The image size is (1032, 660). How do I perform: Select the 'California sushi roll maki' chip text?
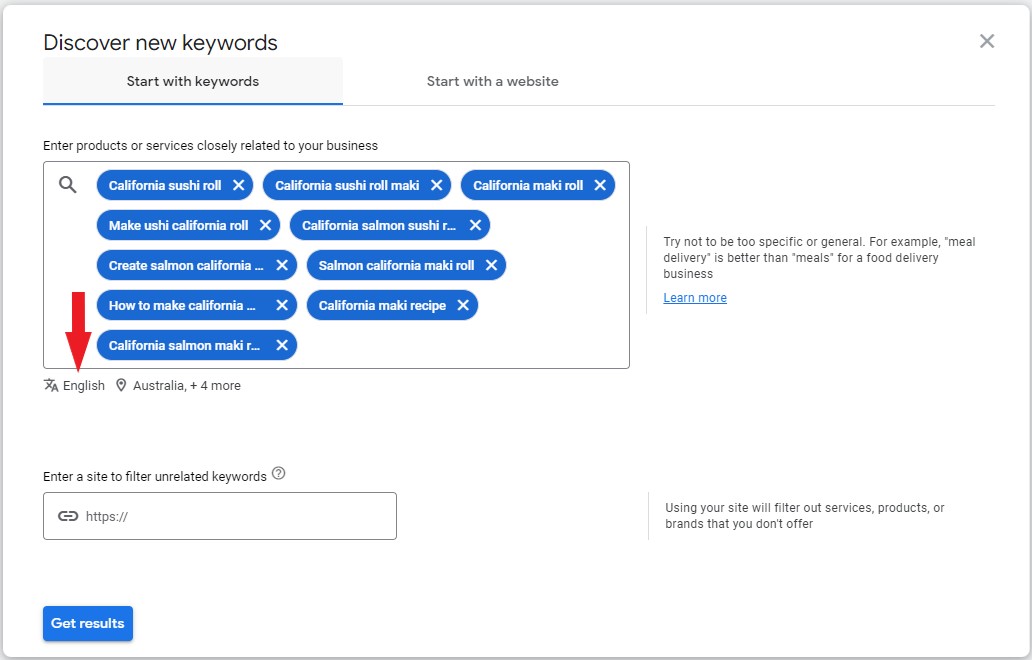pyautogui.click(x=347, y=186)
